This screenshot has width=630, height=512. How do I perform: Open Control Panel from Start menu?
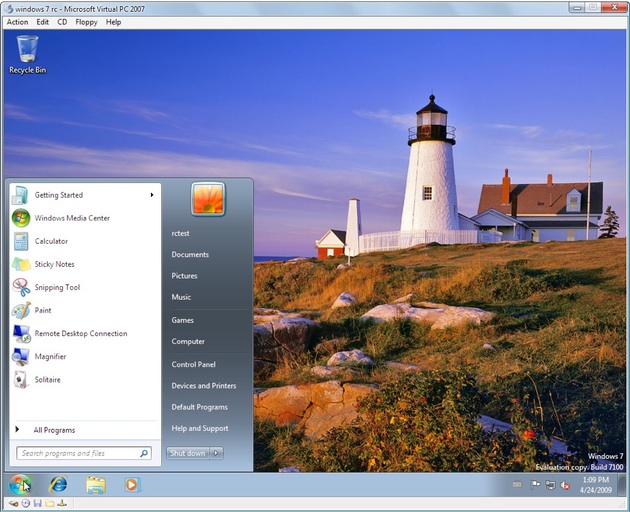pyautogui.click(x=194, y=365)
